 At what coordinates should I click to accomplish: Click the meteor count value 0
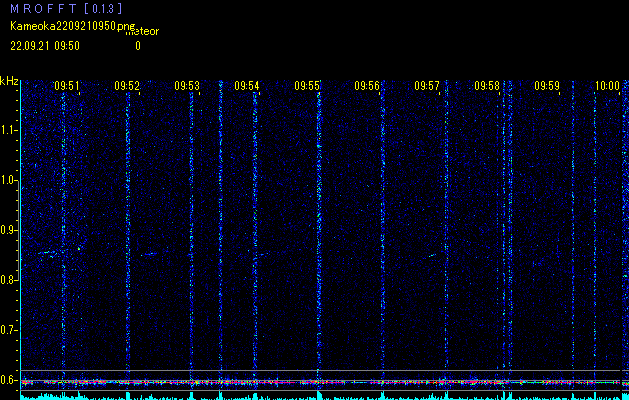pyautogui.click(x=138, y=46)
